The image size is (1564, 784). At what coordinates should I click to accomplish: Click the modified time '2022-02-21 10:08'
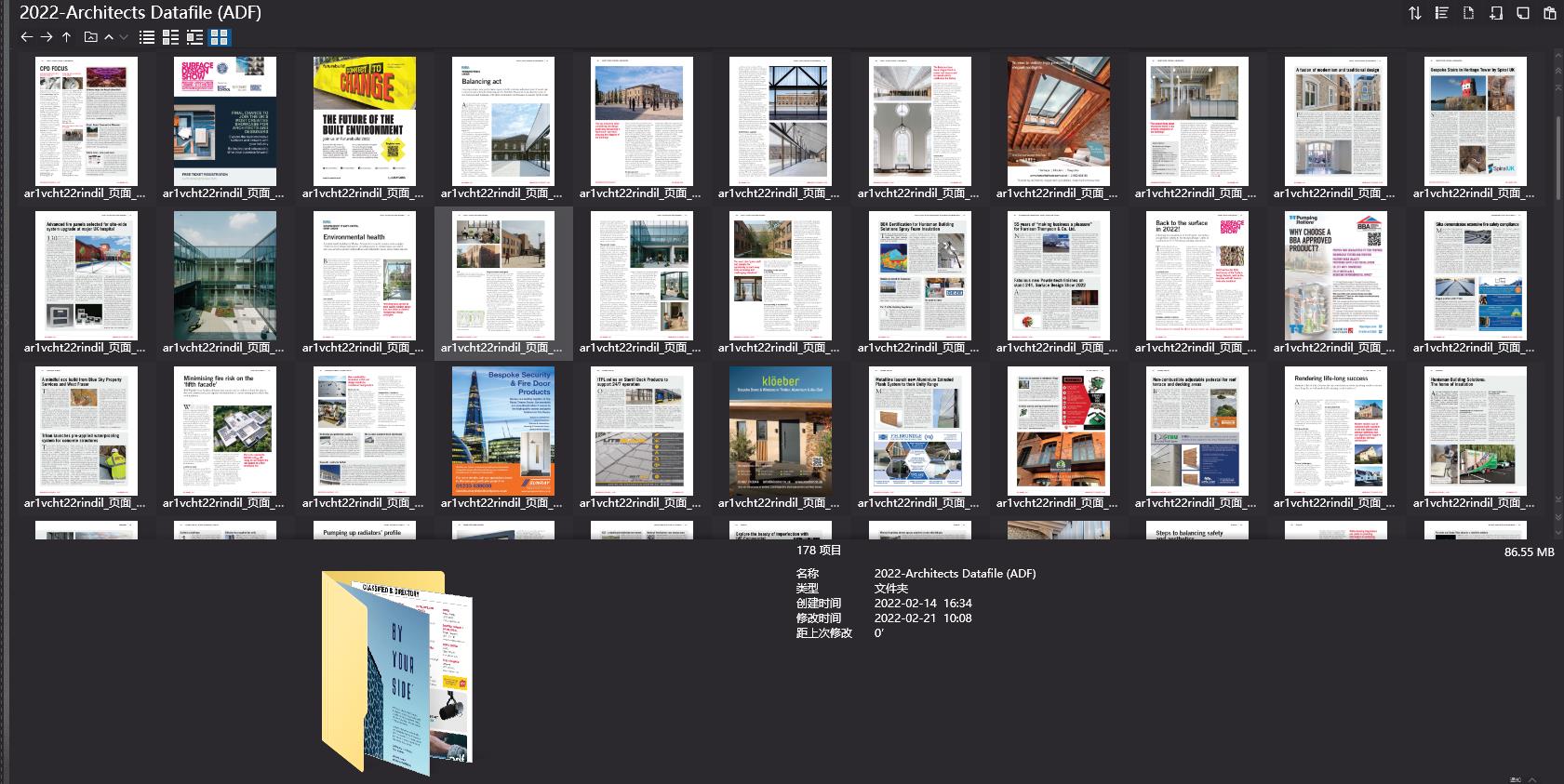[923, 618]
